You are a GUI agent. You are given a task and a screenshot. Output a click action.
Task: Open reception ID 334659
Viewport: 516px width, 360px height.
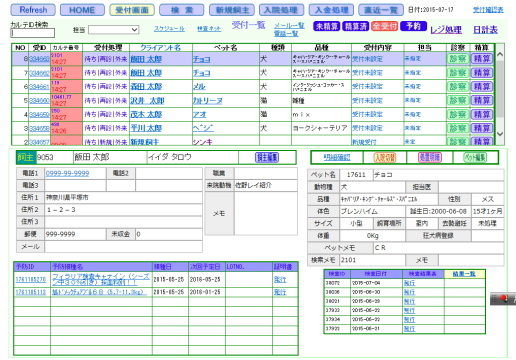point(39,114)
